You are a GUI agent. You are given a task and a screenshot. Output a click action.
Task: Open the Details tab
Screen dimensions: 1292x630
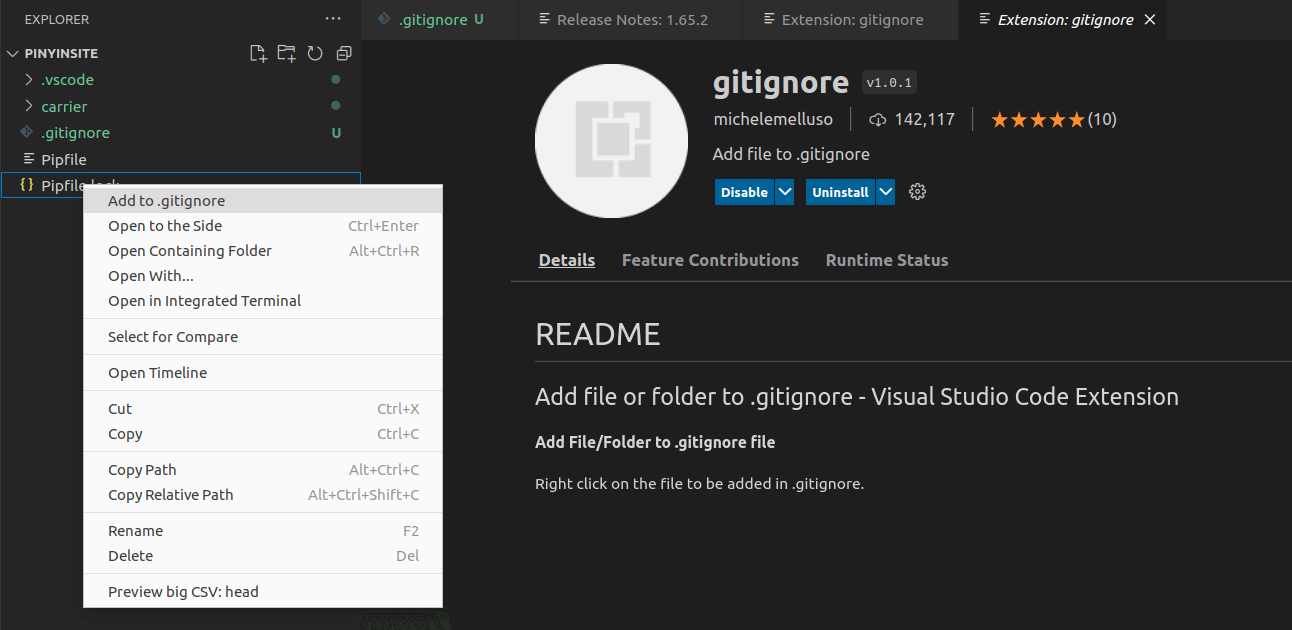tap(567, 260)
